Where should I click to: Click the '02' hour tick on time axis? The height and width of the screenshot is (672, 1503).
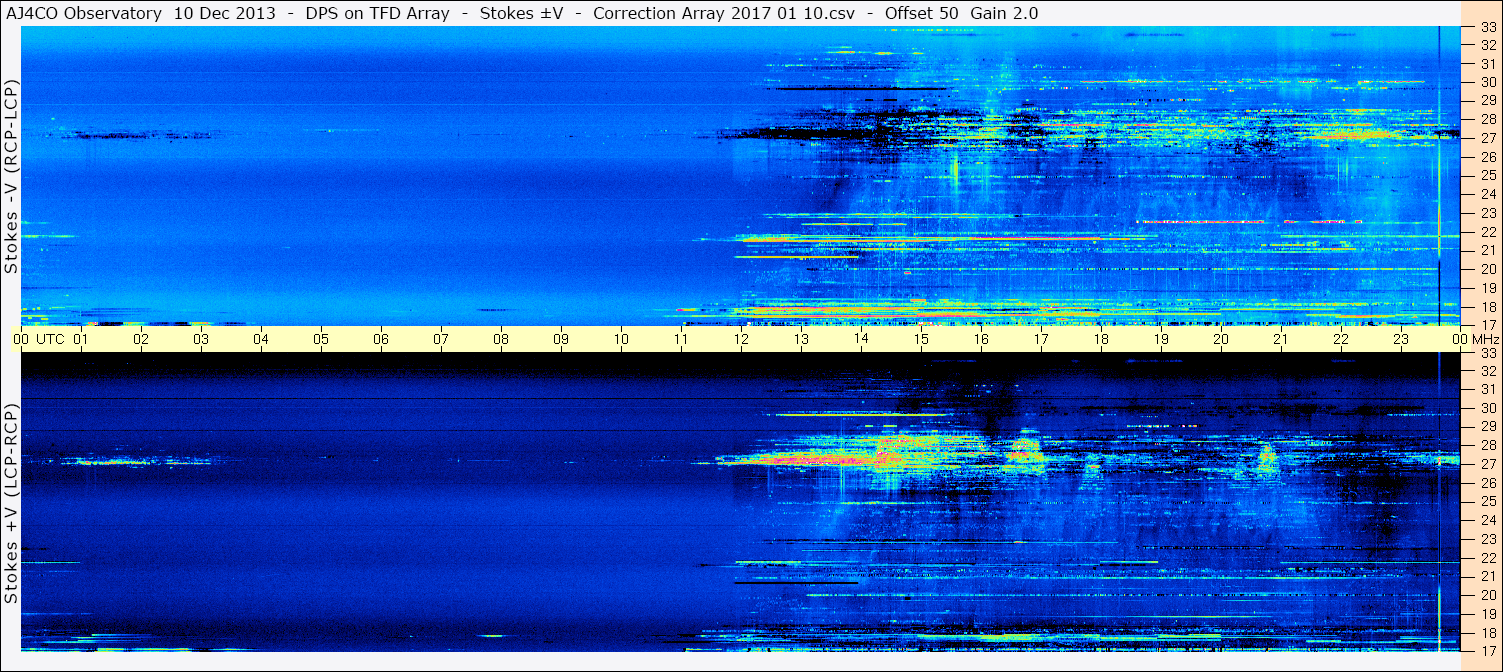[x=141, y=339]
